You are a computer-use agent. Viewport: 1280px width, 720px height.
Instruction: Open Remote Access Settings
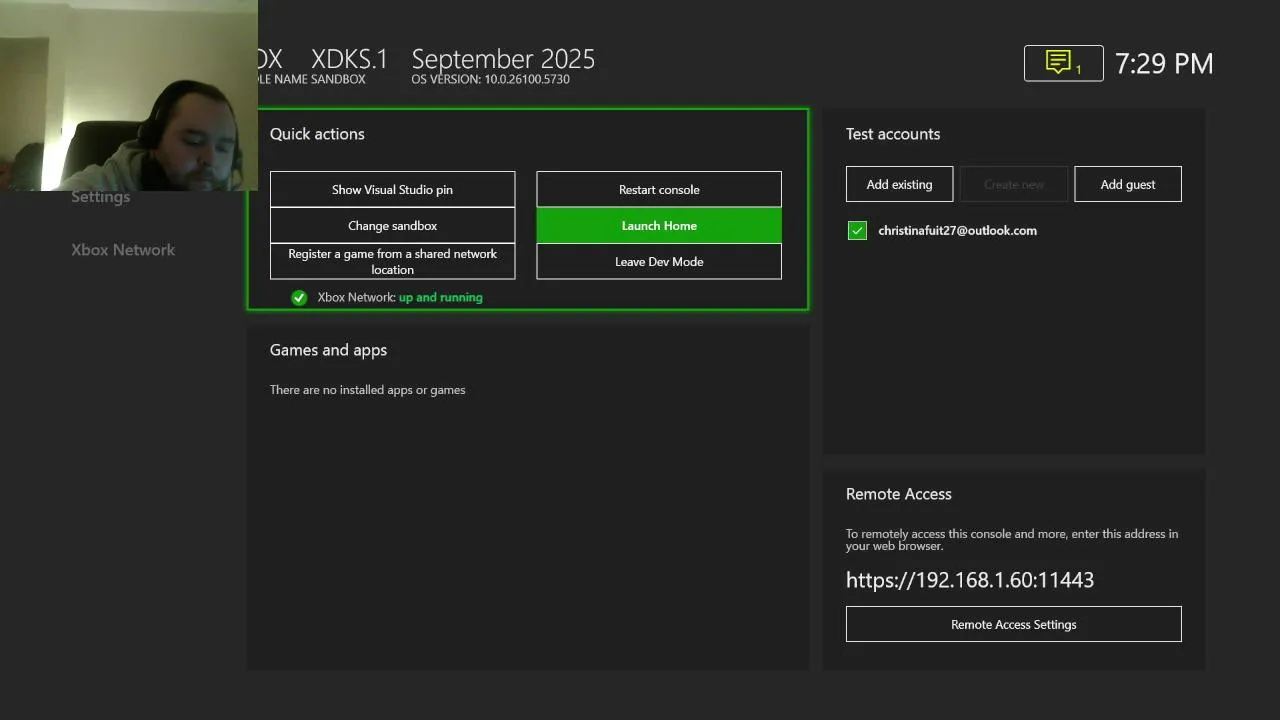1013,624
